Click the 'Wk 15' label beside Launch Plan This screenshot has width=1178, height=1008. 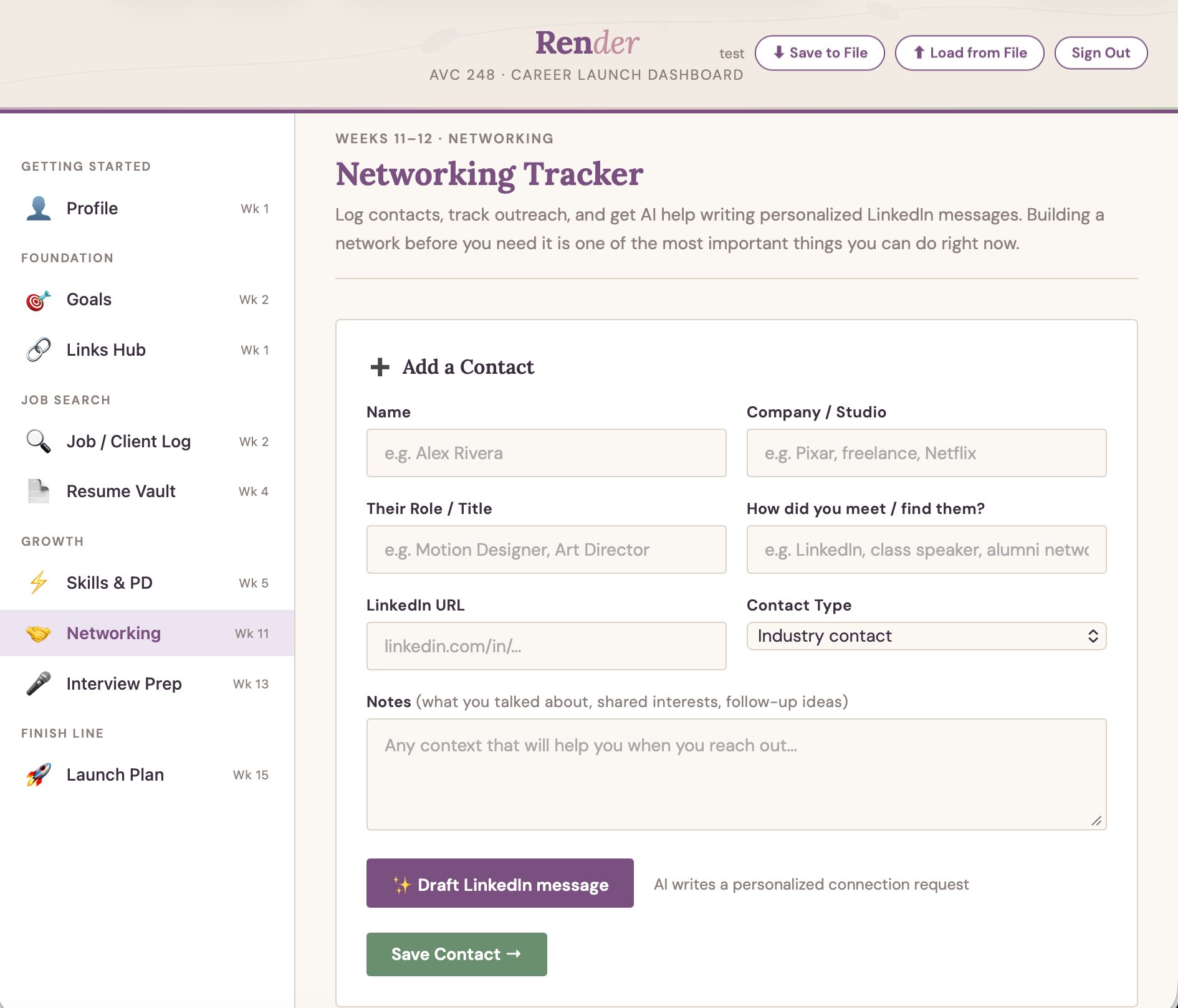[251, 775]
